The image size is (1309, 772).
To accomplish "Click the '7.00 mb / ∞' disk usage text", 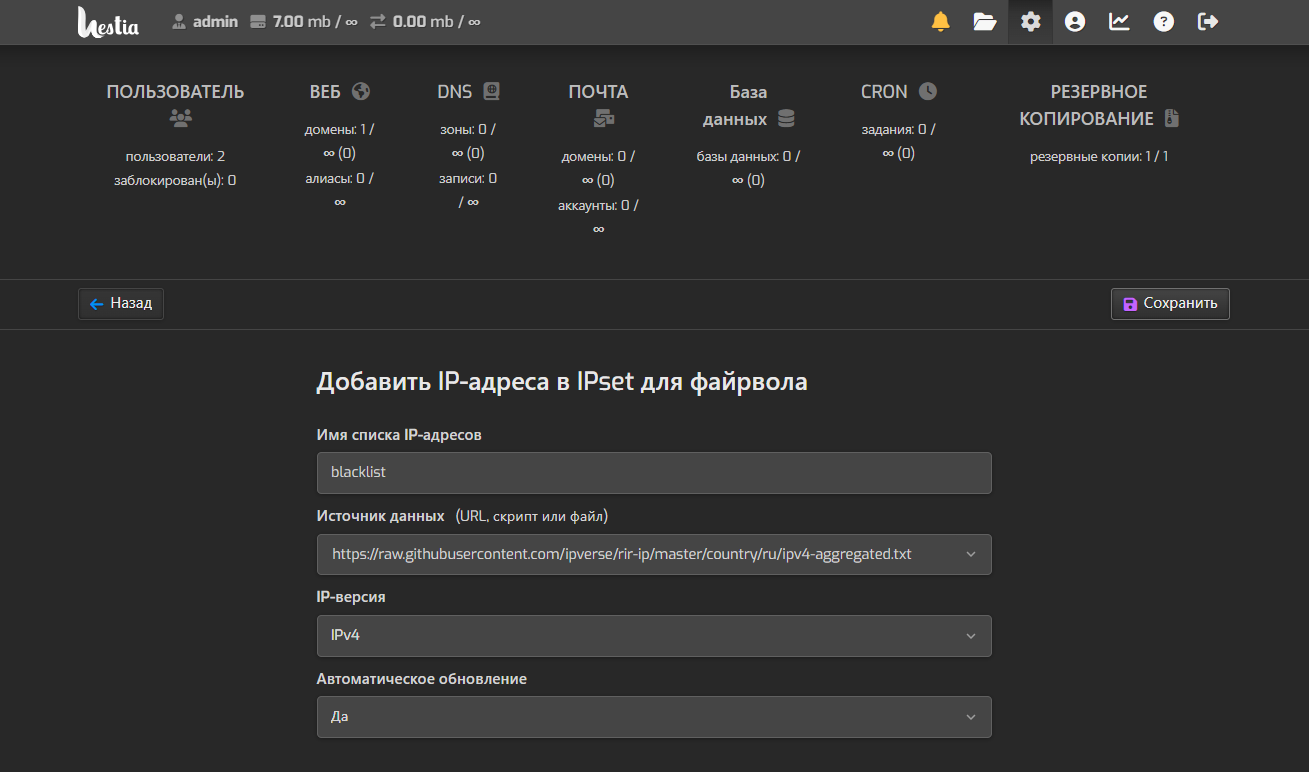I will point(315,21).
